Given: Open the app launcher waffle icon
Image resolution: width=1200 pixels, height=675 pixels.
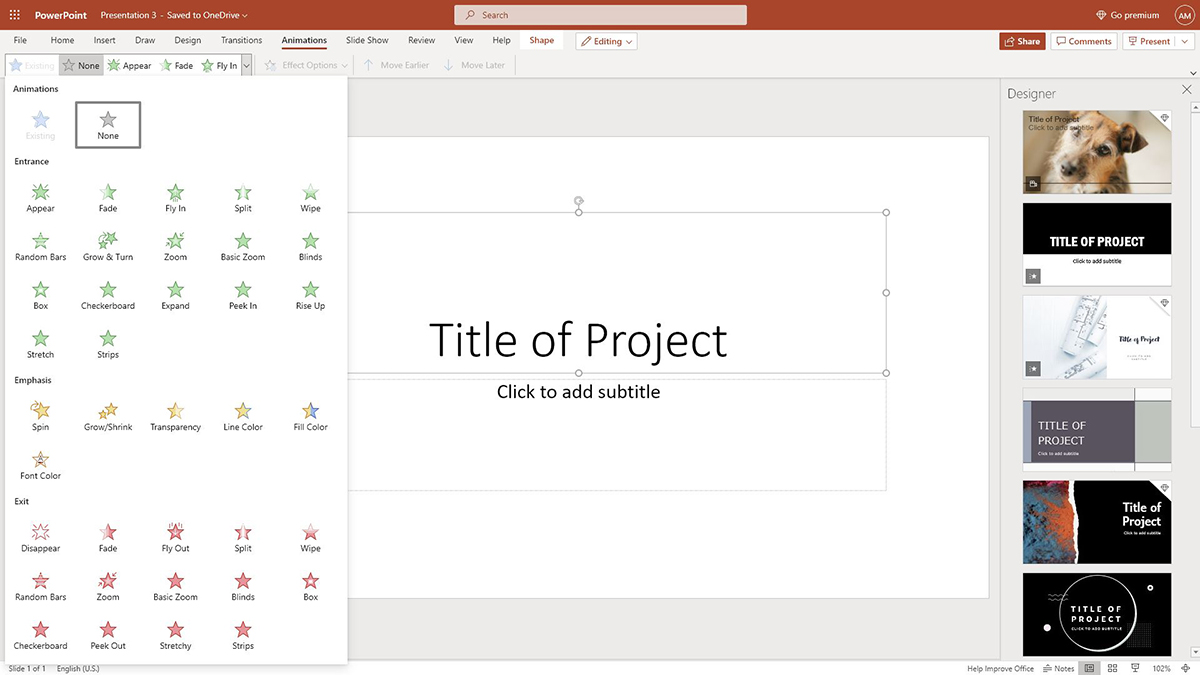Looking at the screenshot, I should click(x=15, y=15).
